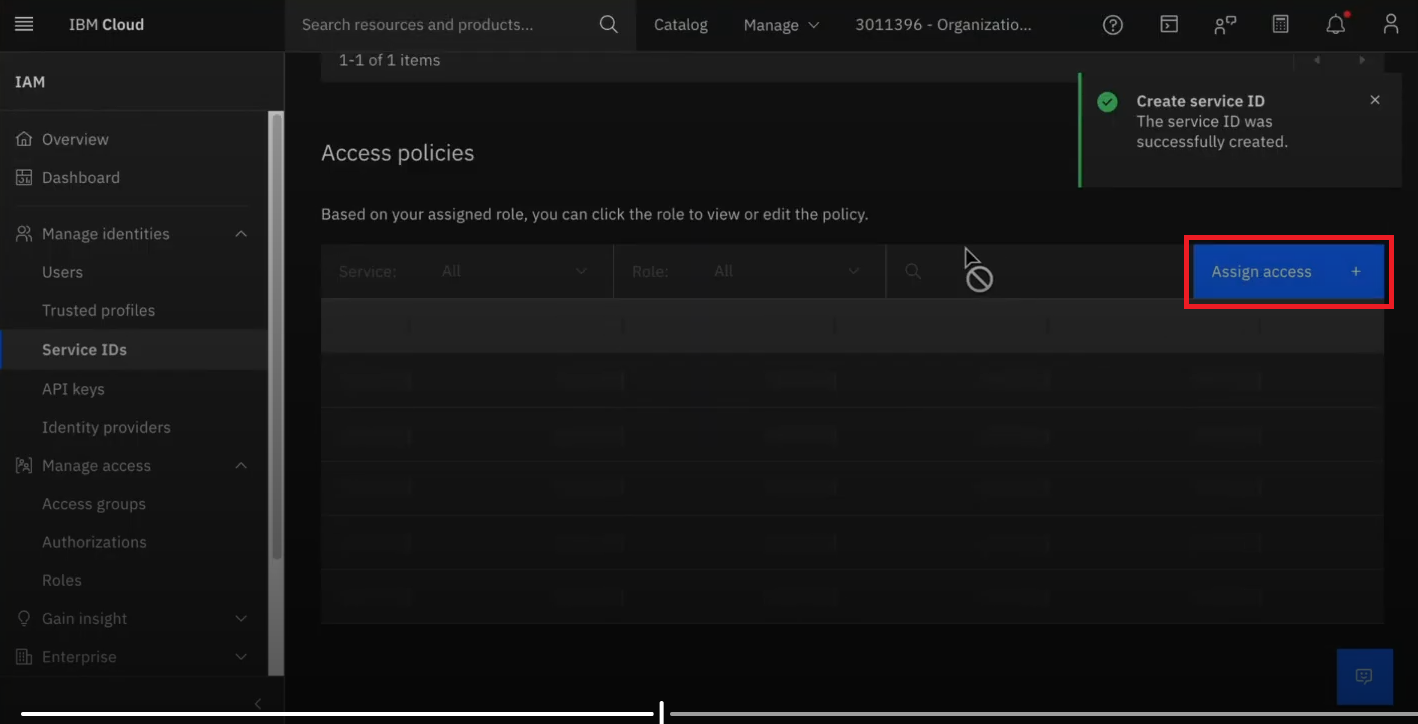Image resolution: width=1418 pixels, height=724 pixels.
Task: Go to API keys in sidebar
Action: click(x=73, y=389)
